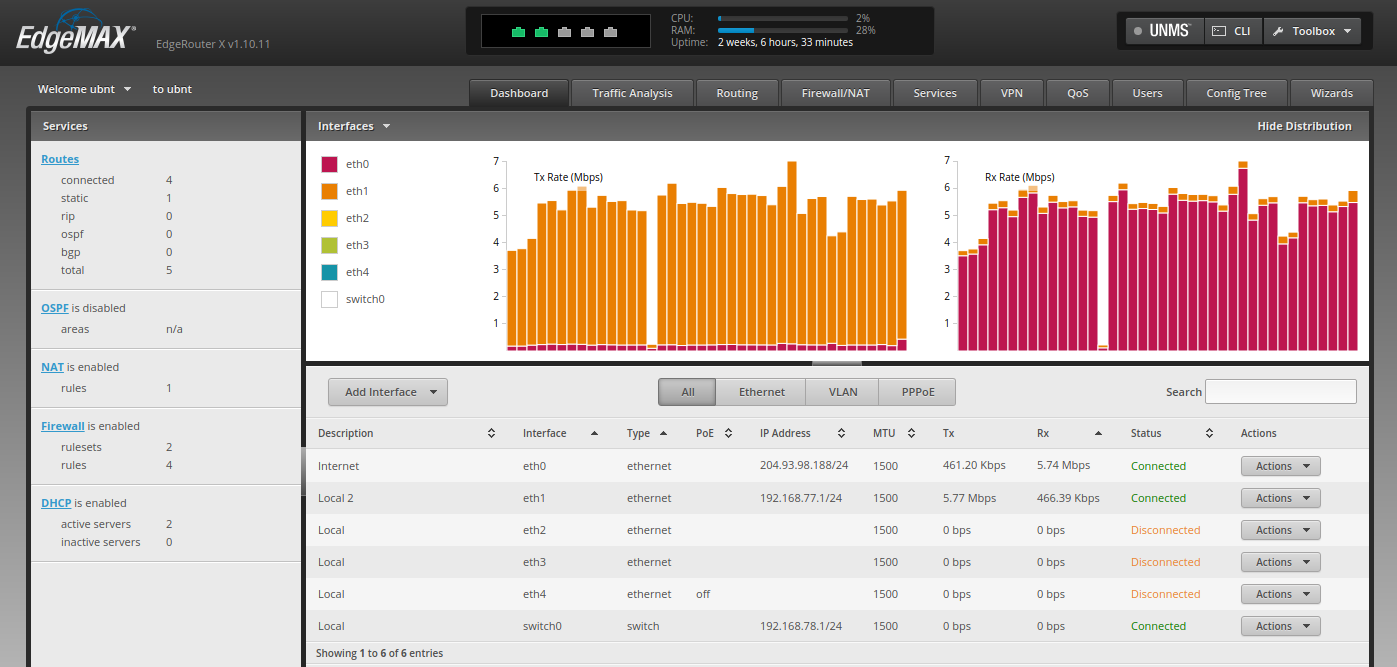Sort by Status column arrows

[x=1209, y=433]
